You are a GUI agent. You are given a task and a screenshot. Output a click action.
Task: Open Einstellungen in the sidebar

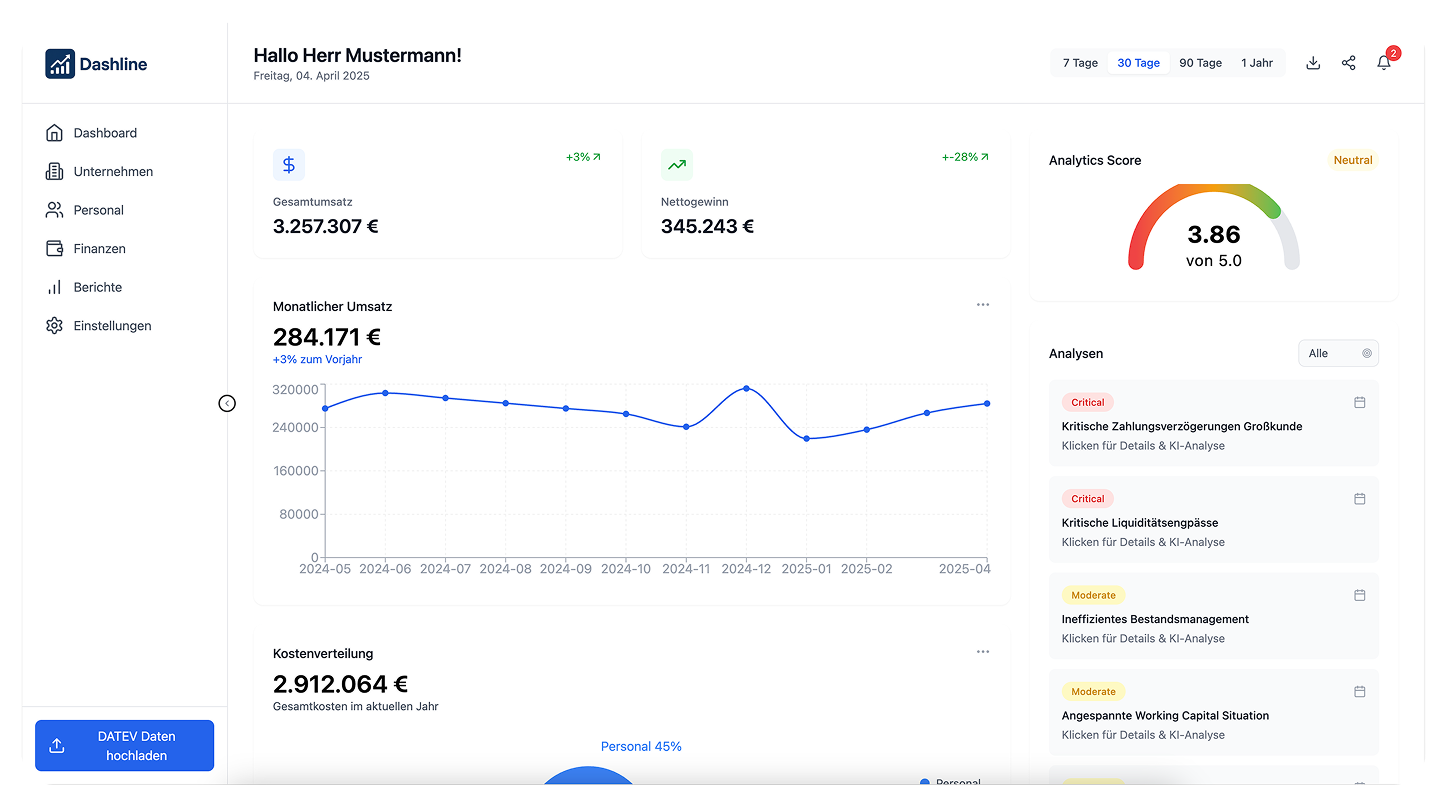112,326
